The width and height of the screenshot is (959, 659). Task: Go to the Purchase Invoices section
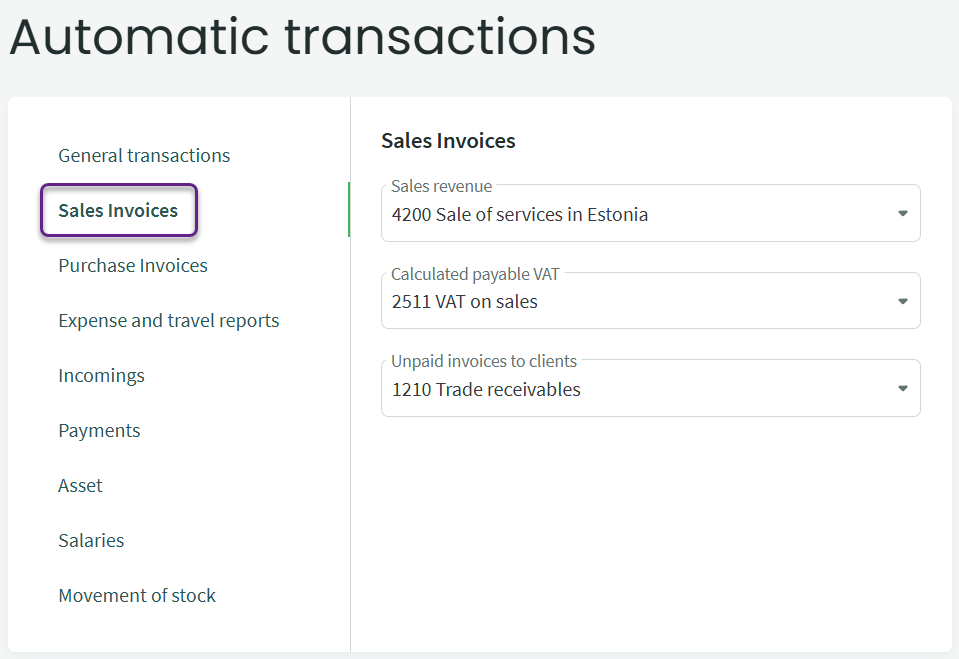point(133,265)
